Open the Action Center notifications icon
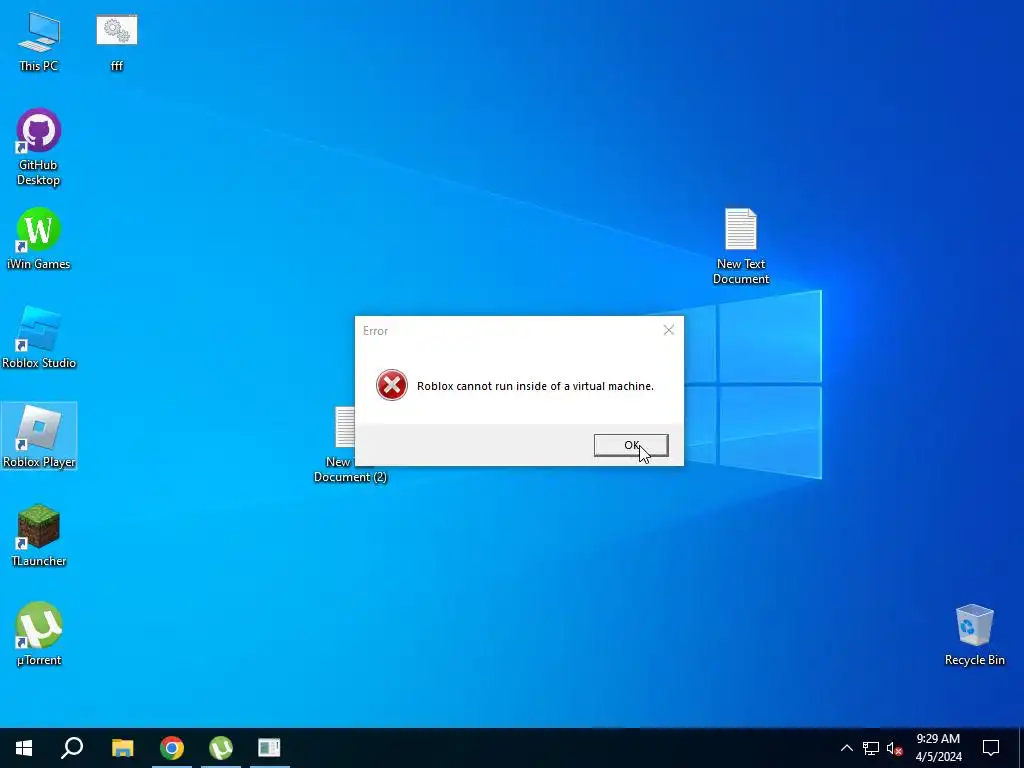This screenshot has width=1024, height=768. click(x=991, y=748)
